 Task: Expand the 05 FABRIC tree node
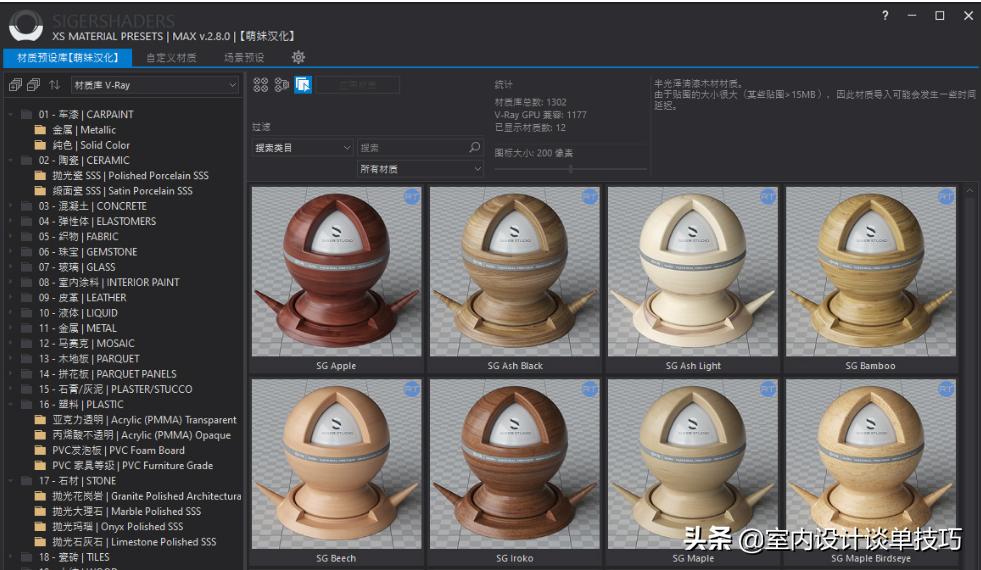point(11,237)
